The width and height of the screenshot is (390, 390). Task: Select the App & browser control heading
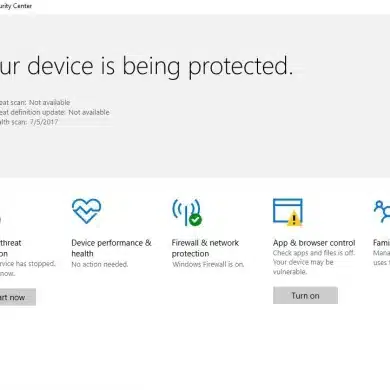(x=314, y=243)
